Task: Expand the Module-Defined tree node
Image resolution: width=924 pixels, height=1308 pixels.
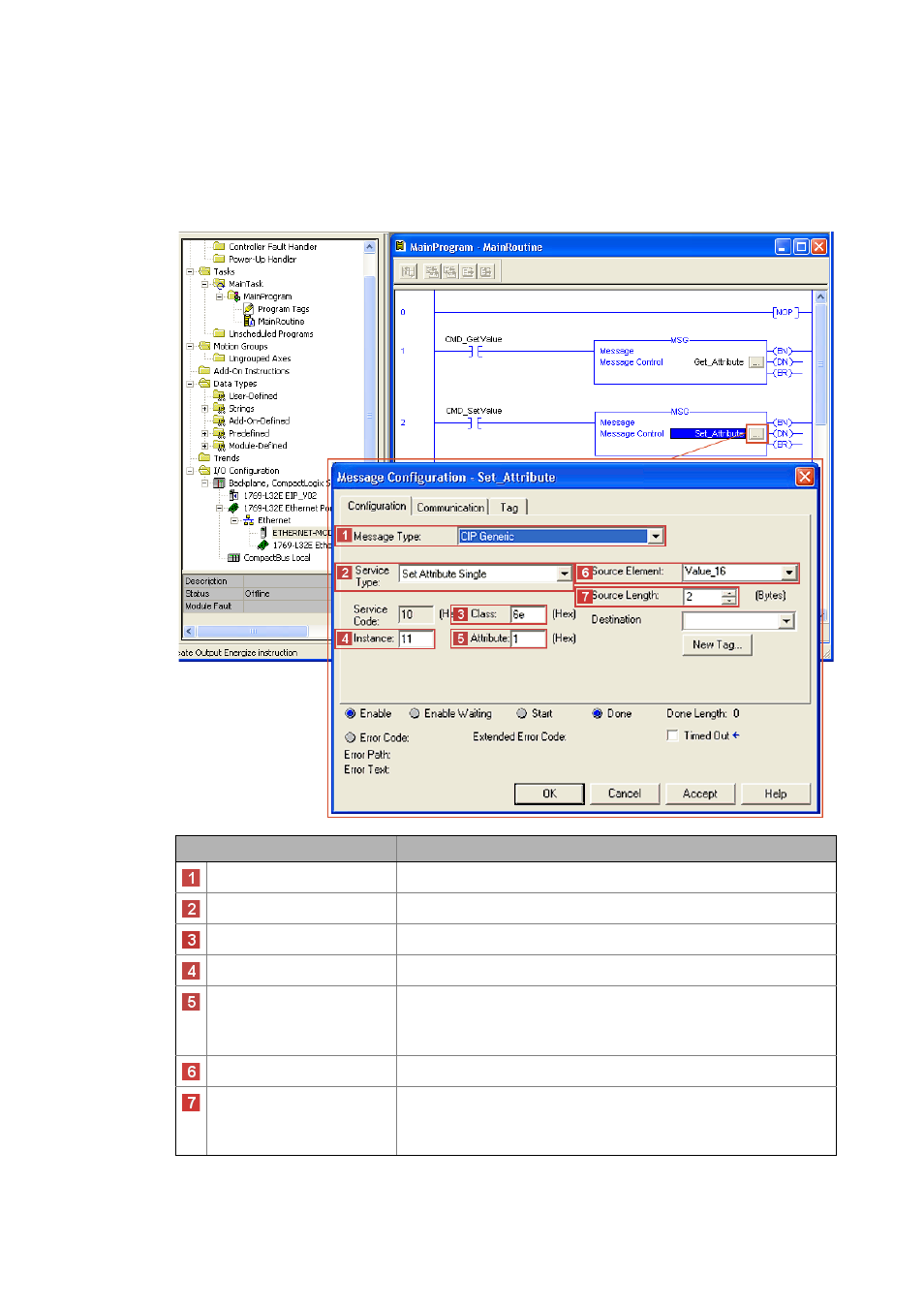Action: [204, 446]
